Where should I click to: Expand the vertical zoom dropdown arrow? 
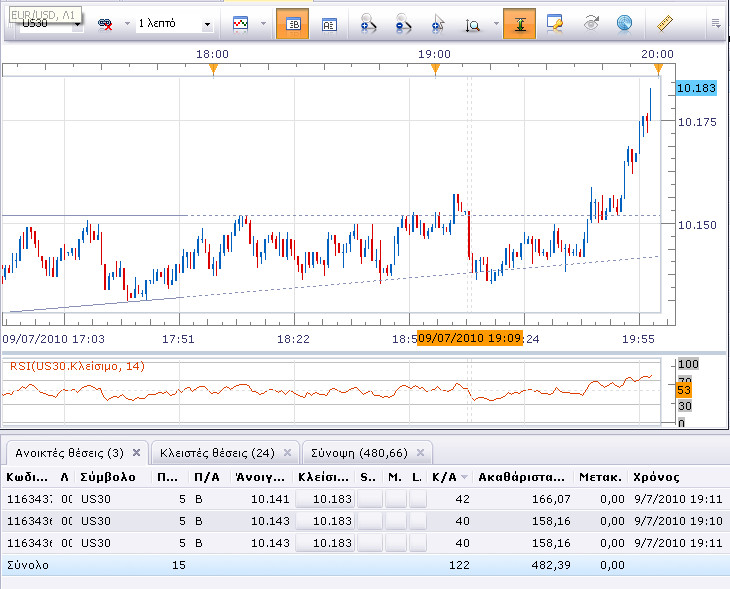pos(496,24)
